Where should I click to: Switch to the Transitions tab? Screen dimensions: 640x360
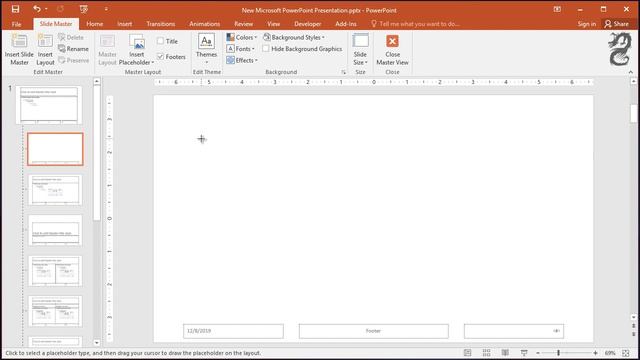point(160,24)
